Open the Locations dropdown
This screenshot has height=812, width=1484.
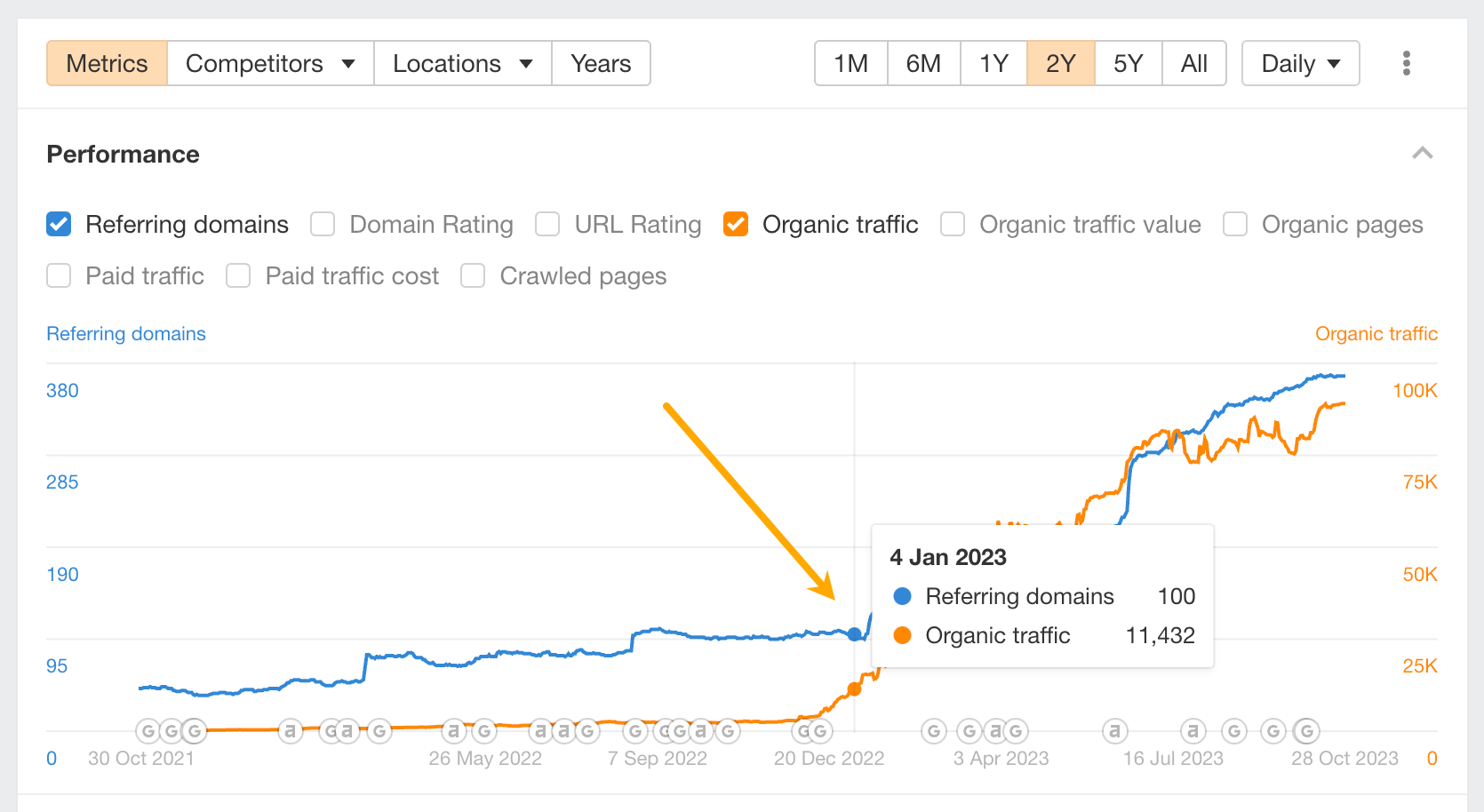461,63
